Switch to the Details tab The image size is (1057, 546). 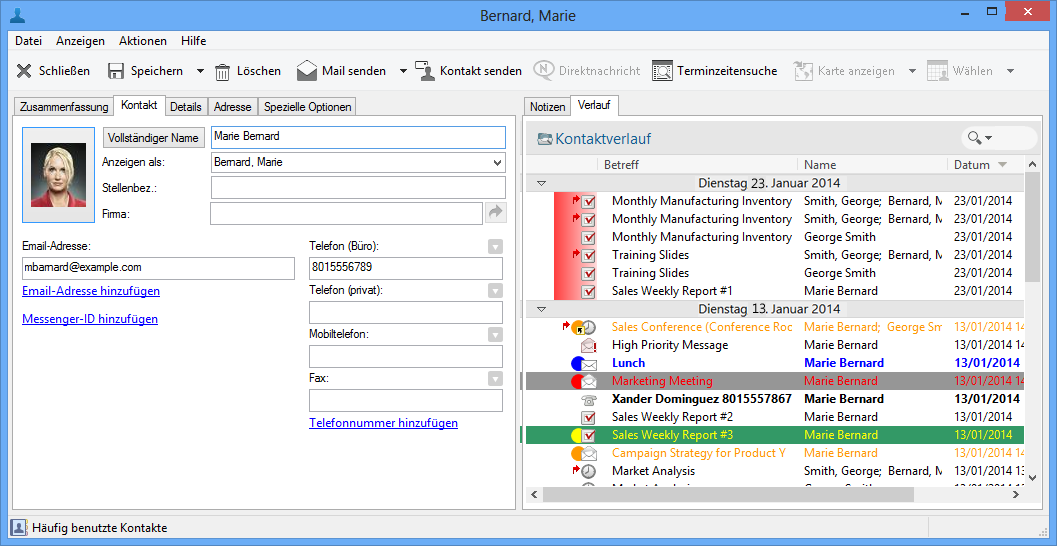tap(185, 107)
